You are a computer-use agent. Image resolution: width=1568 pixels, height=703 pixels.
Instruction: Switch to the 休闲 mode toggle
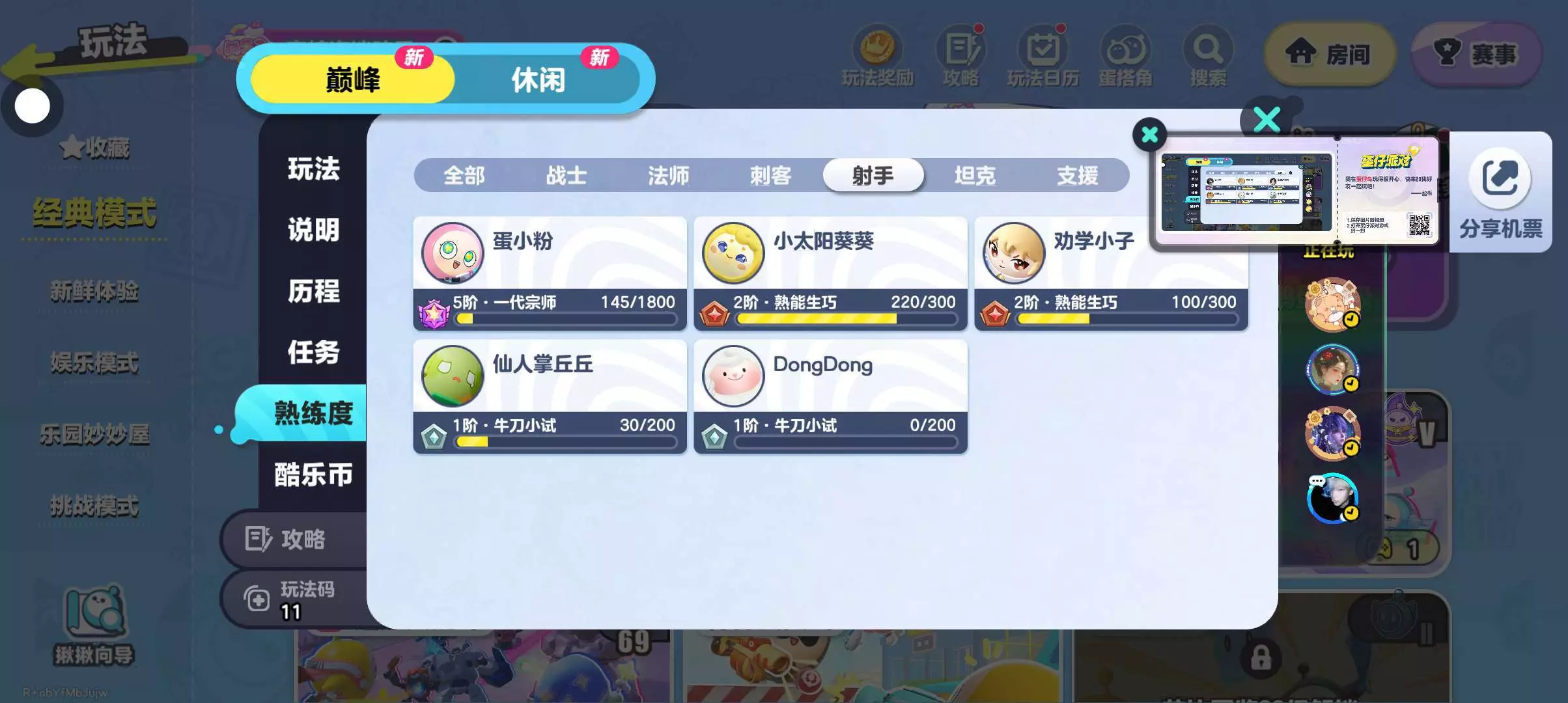[x=539, y=80]
